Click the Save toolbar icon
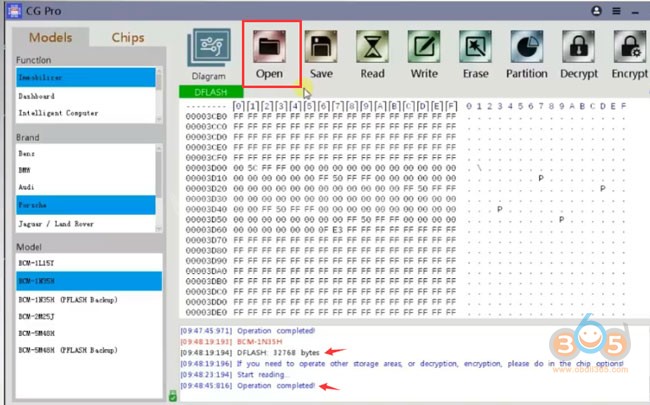 (321, 46)
